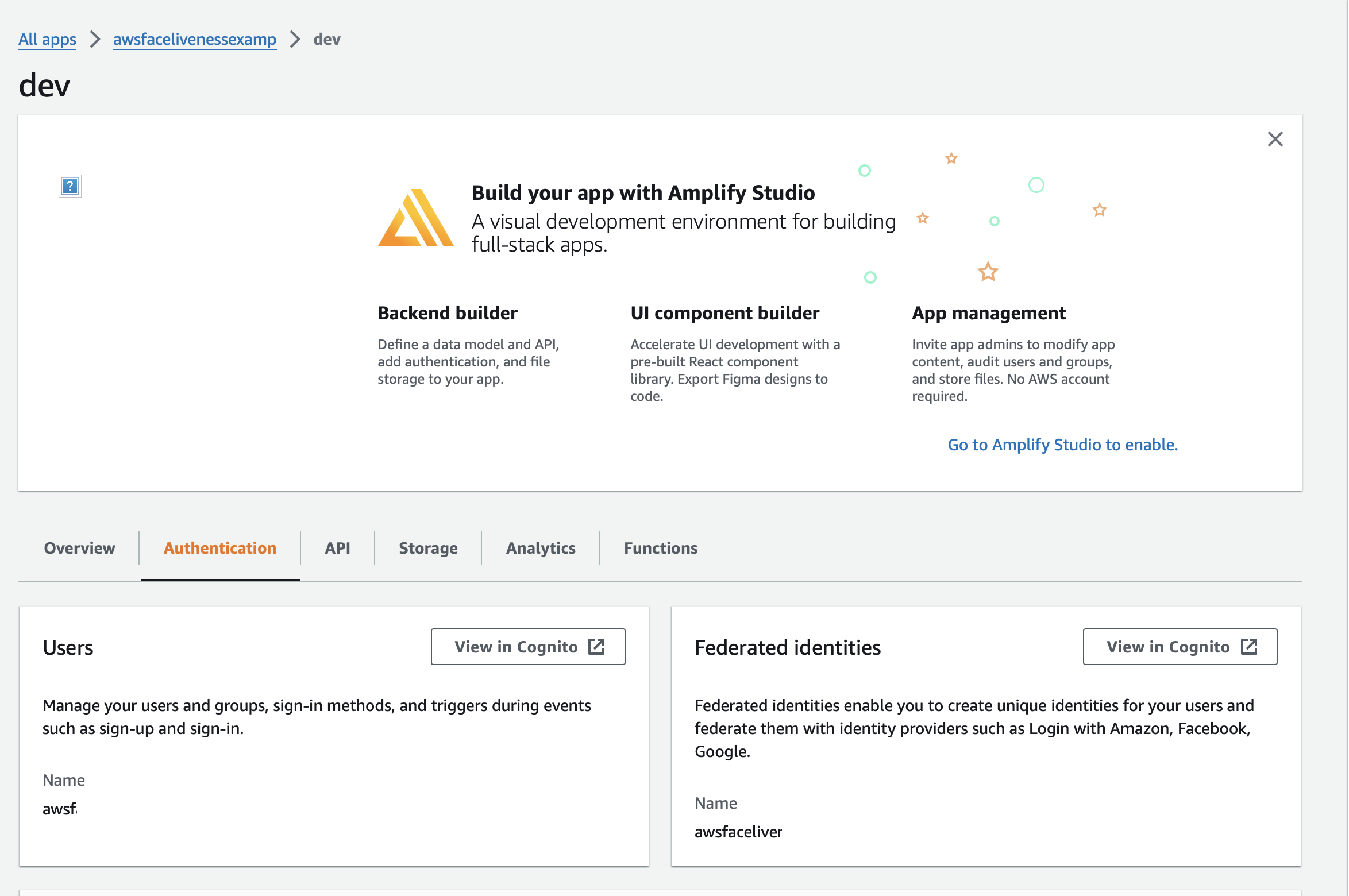Open the awsfacelivenessexamp breadcrumb link
Viewport: 1349px width, 896px height.
pos(195,39)
